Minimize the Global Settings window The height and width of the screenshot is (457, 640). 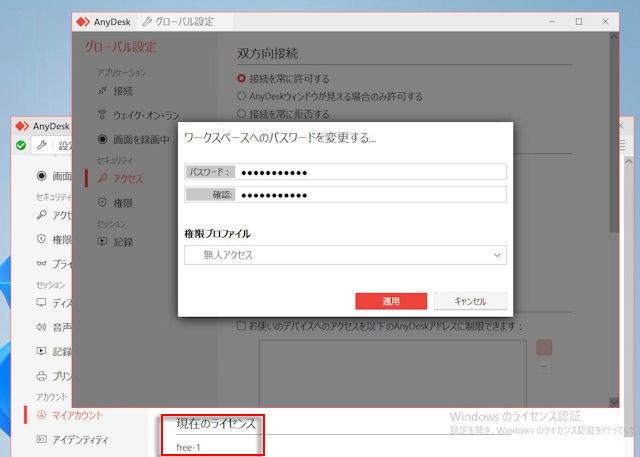click(552, 22)
